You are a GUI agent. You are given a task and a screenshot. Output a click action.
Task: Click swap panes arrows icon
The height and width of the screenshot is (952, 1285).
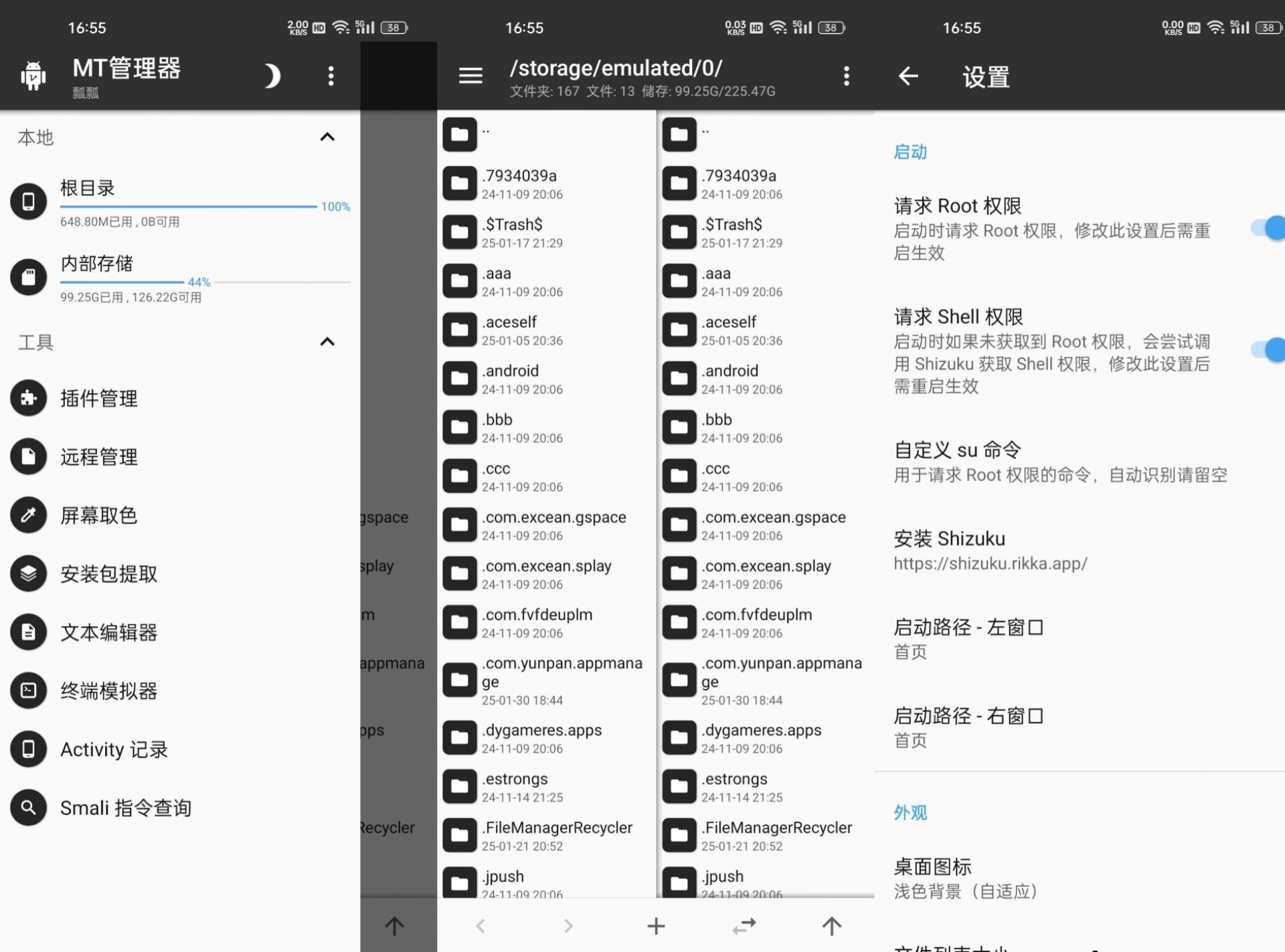tap(744, 926)
